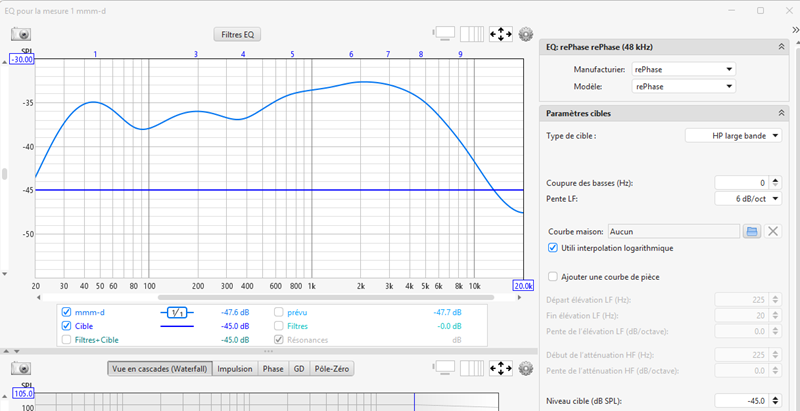
Task: Click the 105.0 SPL limit box on waterfall graph
Action: pos(22,394)
